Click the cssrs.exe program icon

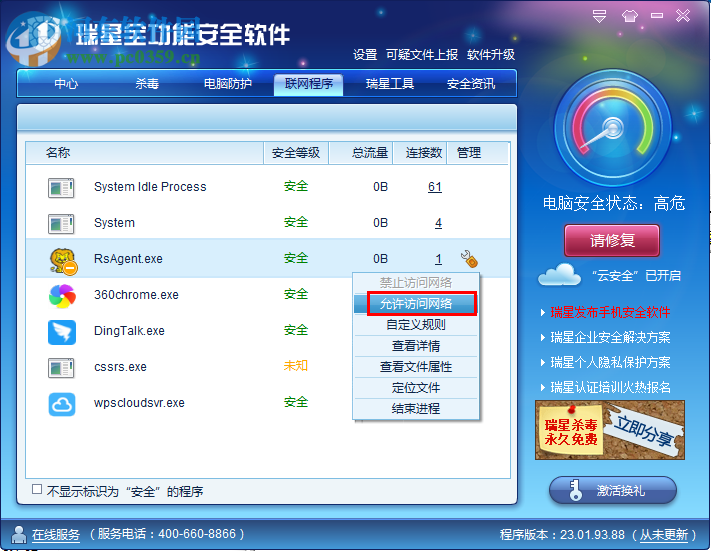[x=61, y=368]
